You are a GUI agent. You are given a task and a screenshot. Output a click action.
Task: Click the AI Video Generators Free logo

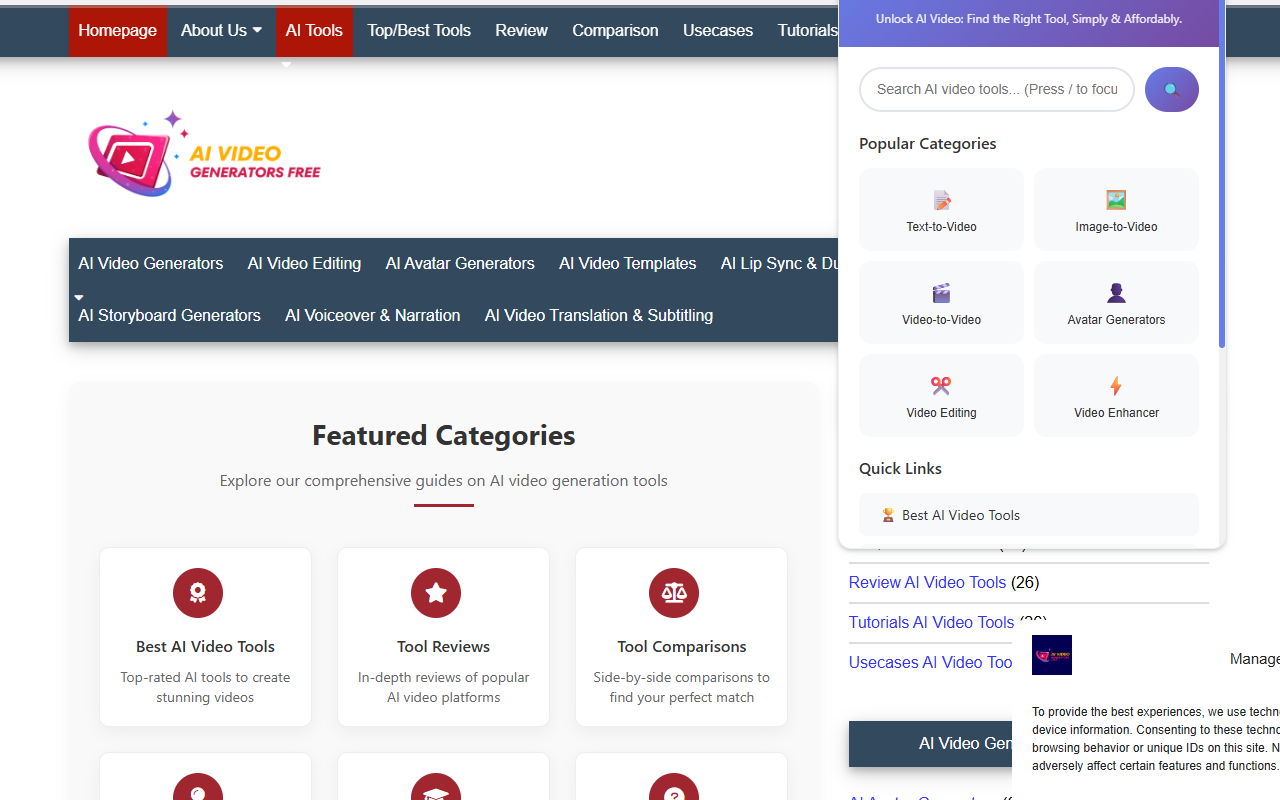click(x=204, y=152)
